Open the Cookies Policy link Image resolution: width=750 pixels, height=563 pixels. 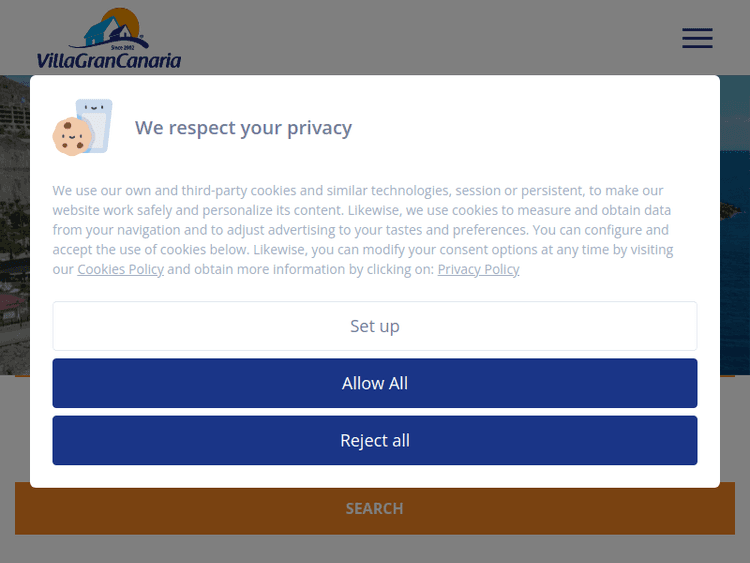120,269
